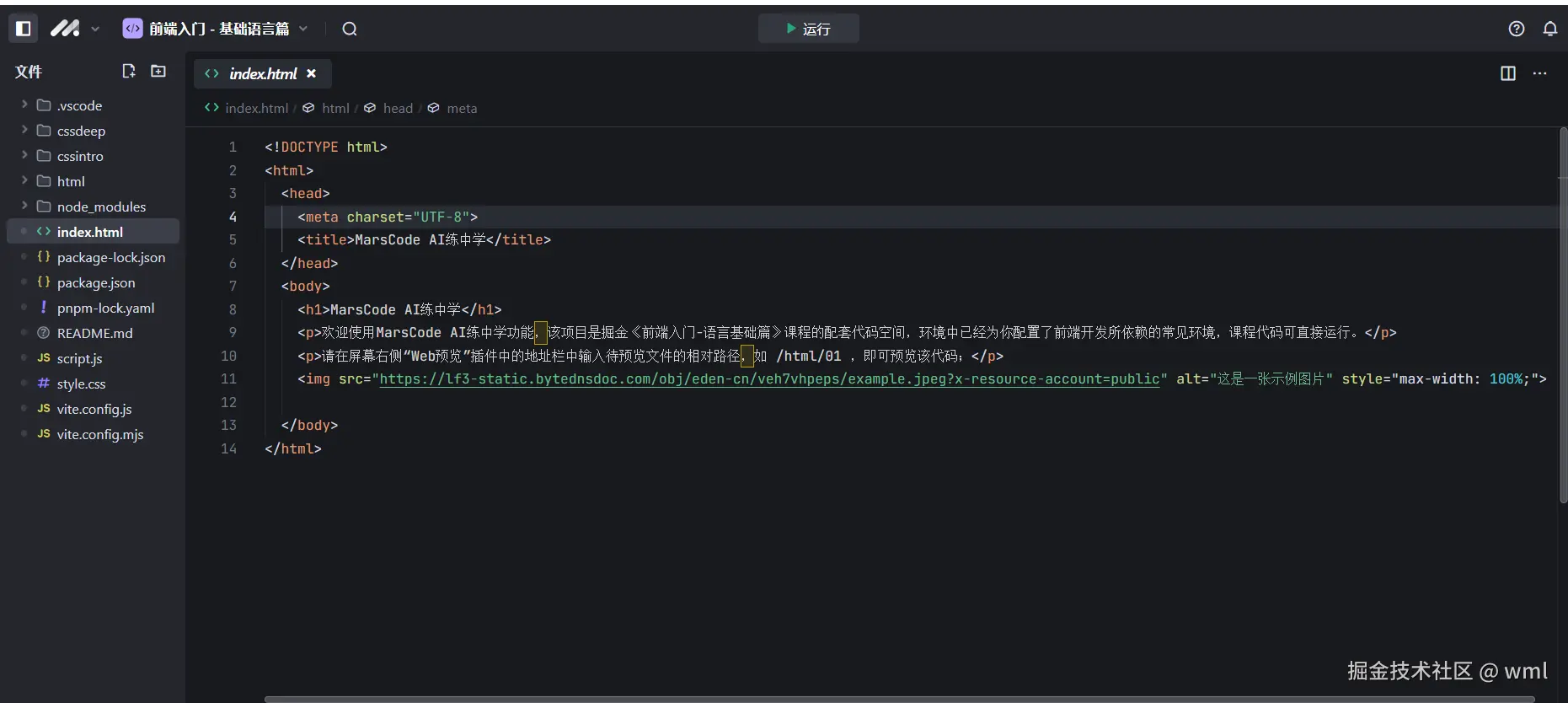Click the 文件 panel heading

(29, 72)
